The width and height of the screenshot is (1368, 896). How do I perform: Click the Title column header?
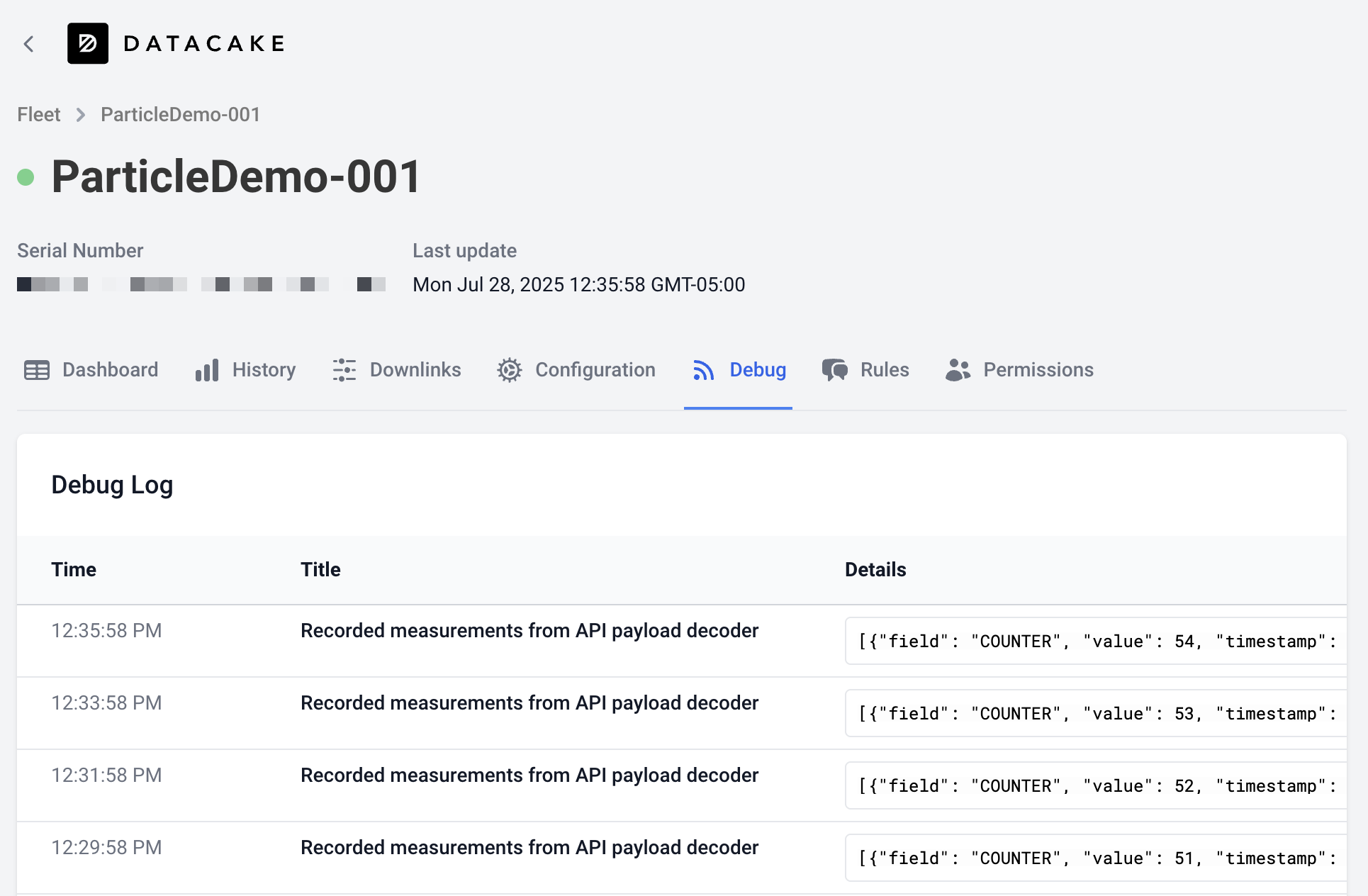pos(320,569)
